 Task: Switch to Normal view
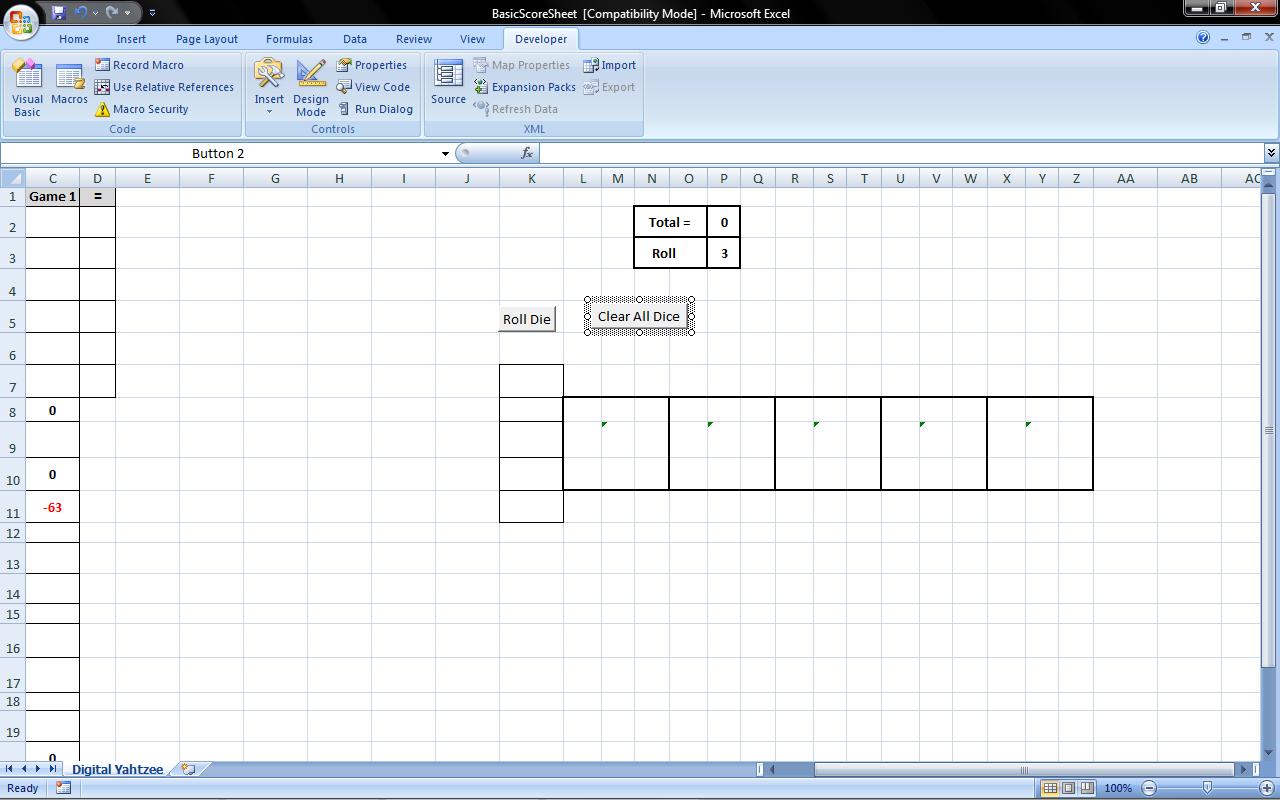[1050, 788]
